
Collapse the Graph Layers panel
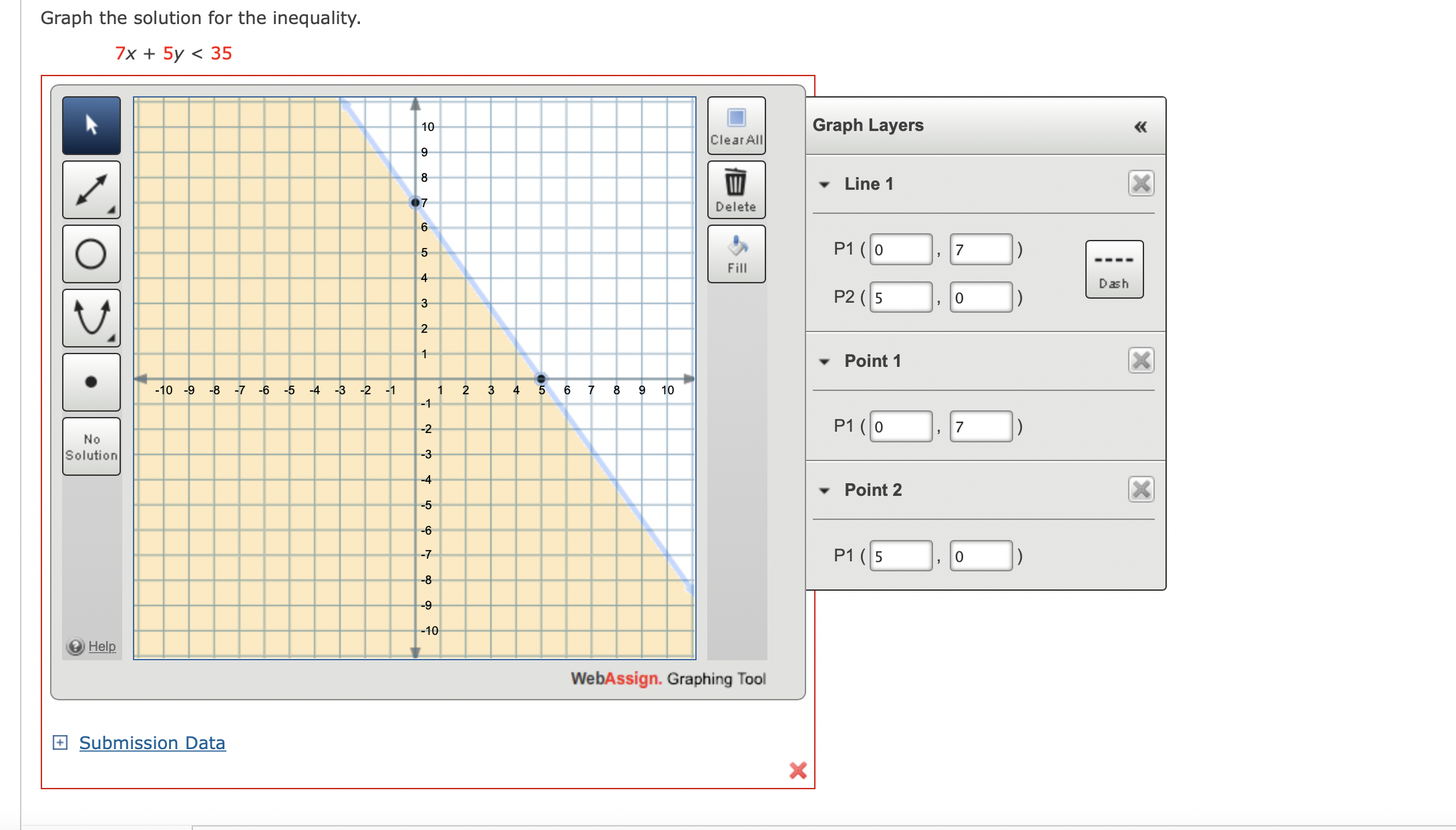tap(1140, 126)
